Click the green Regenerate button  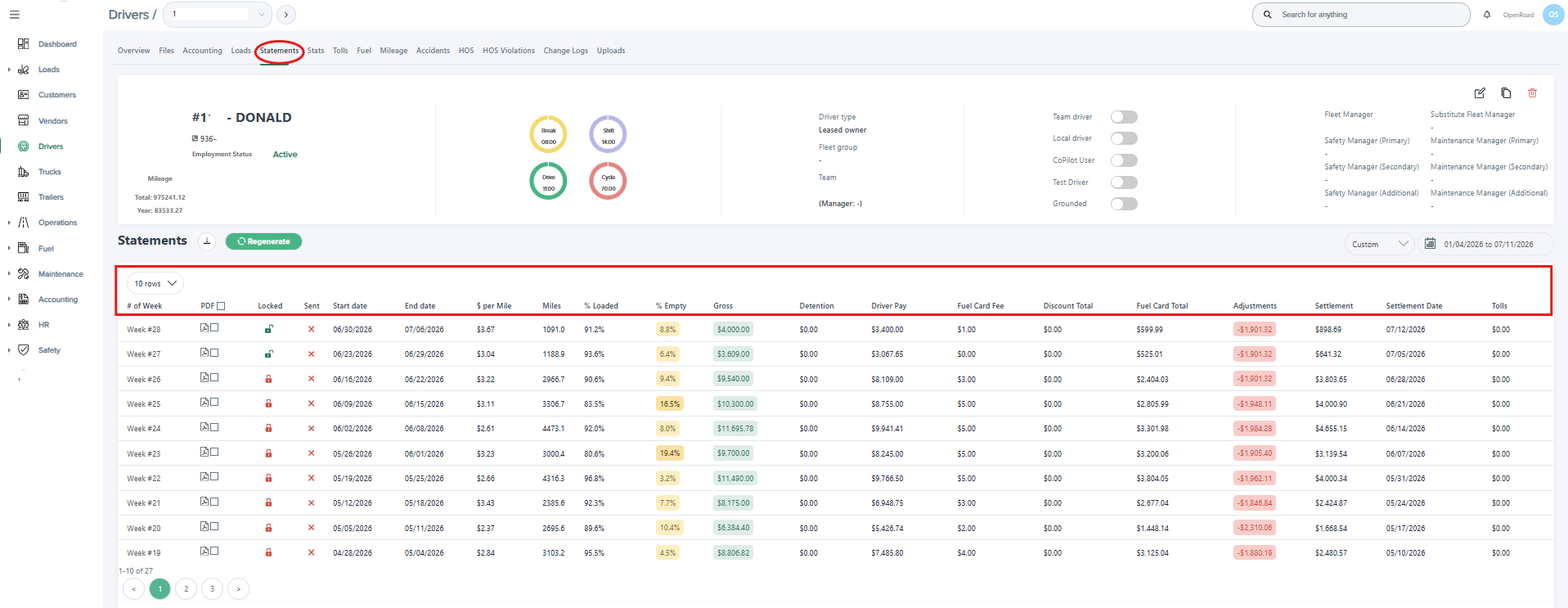coord(263,241)
